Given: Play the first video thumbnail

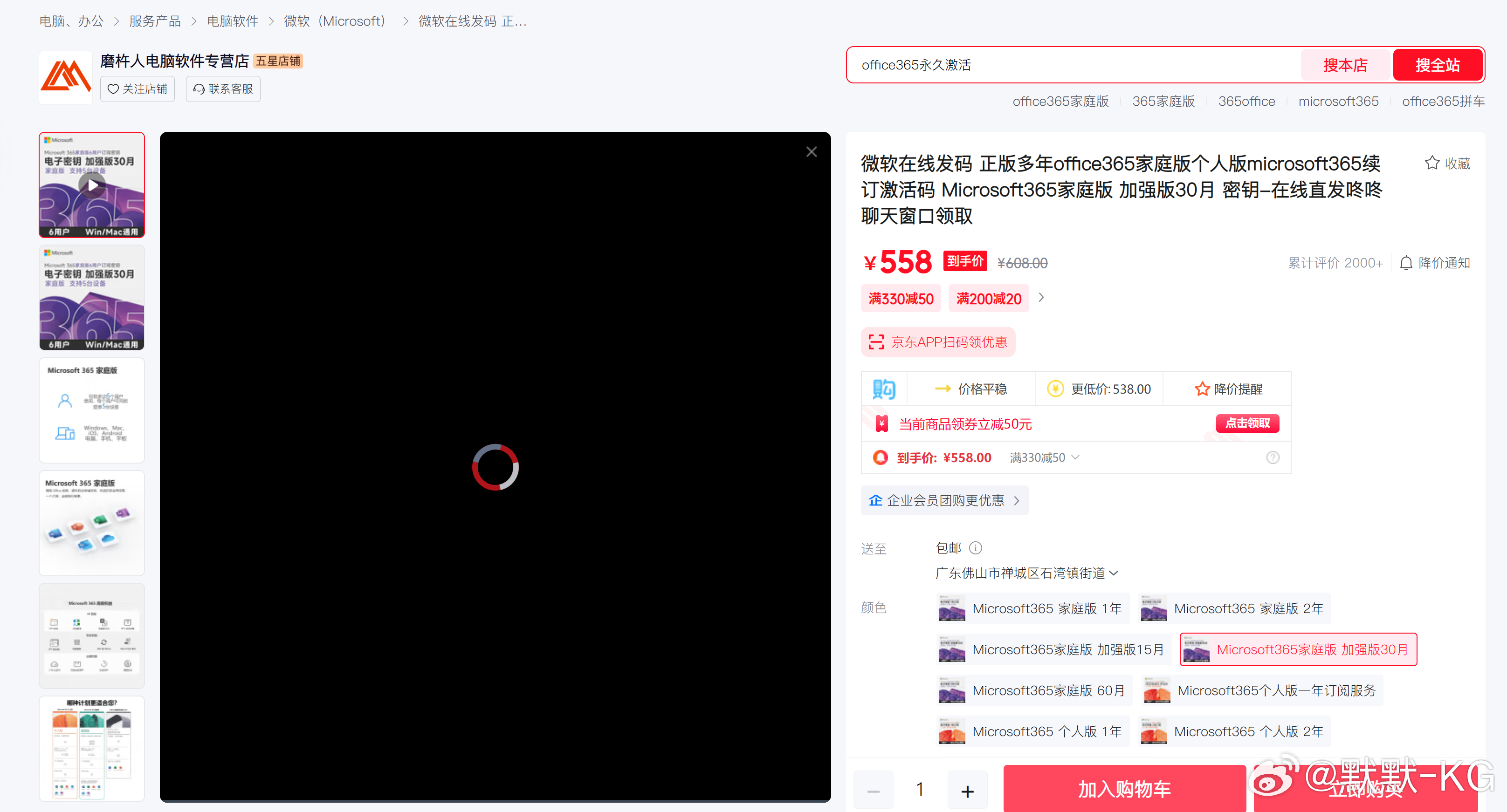Looking at the screenshot, I should pos(92,185).
